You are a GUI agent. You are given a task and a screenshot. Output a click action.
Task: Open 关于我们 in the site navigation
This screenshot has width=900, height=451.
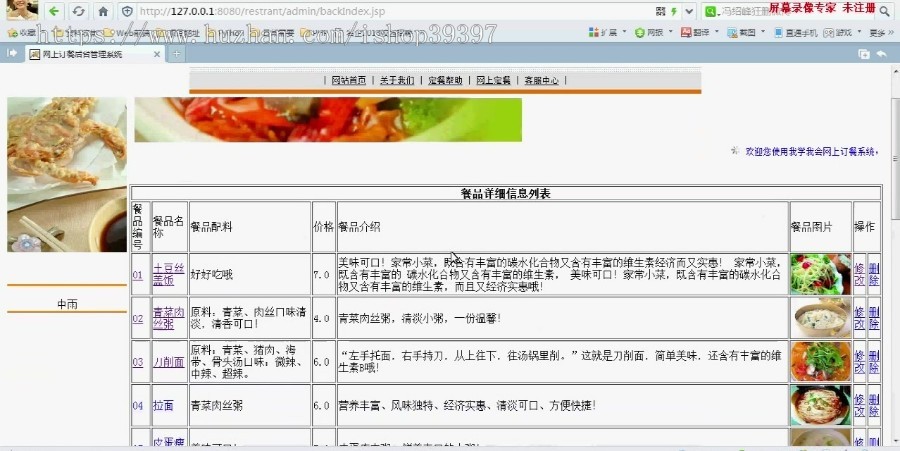pyautogui.click(x=397, y=80)
